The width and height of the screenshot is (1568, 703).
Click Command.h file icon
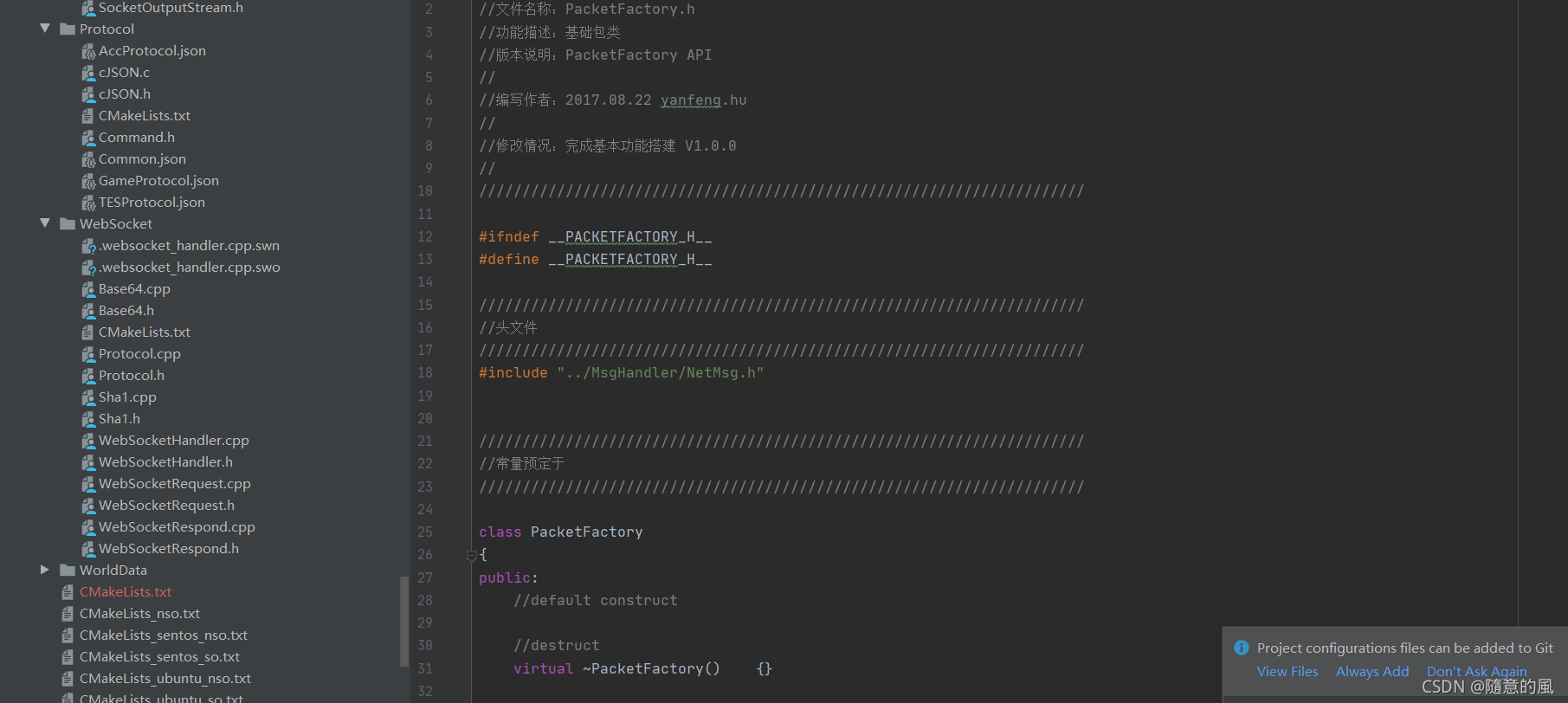[x=88, y=138]
